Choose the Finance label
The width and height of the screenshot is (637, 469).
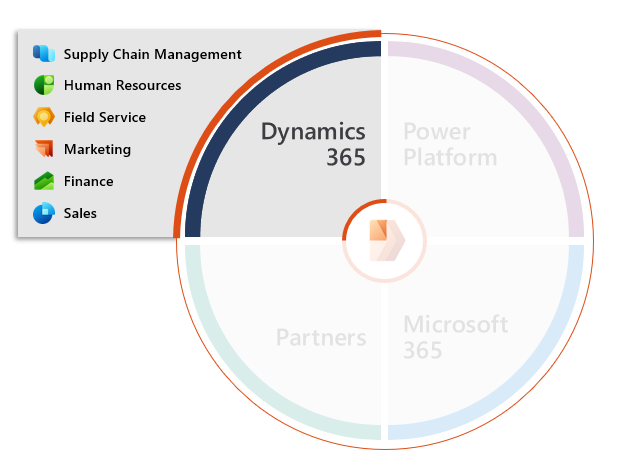tap(89, 181)
